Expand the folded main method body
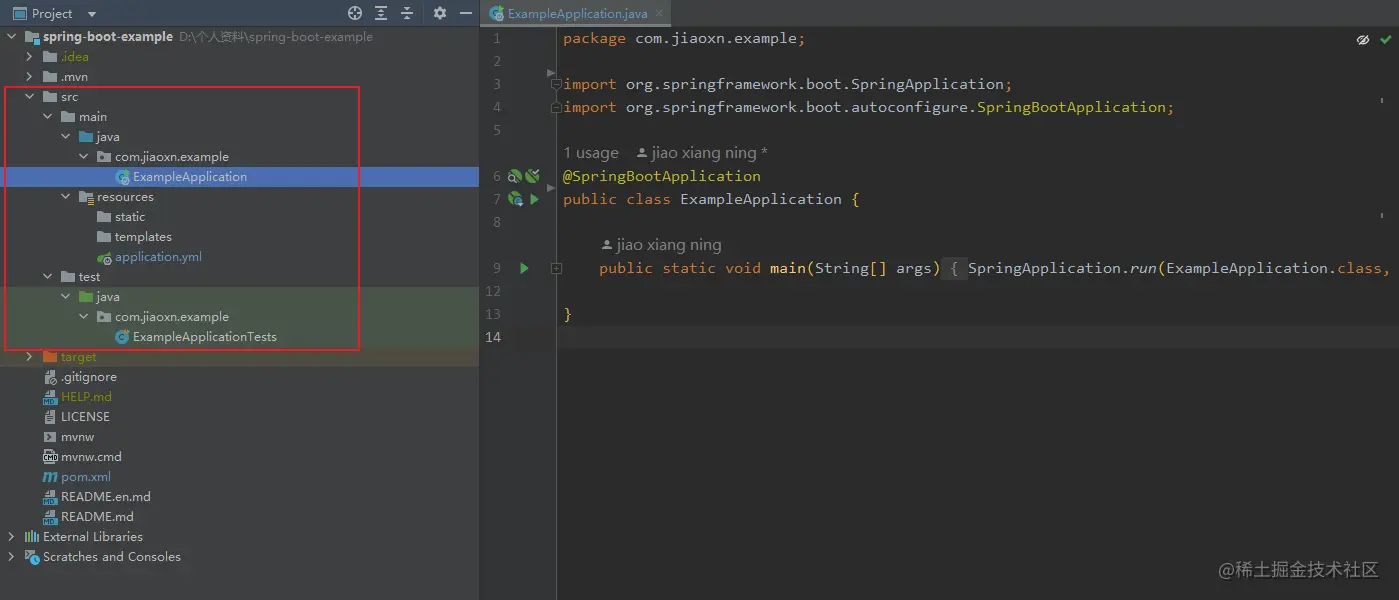The image size is (1399, 600). [x=556, y=268]
